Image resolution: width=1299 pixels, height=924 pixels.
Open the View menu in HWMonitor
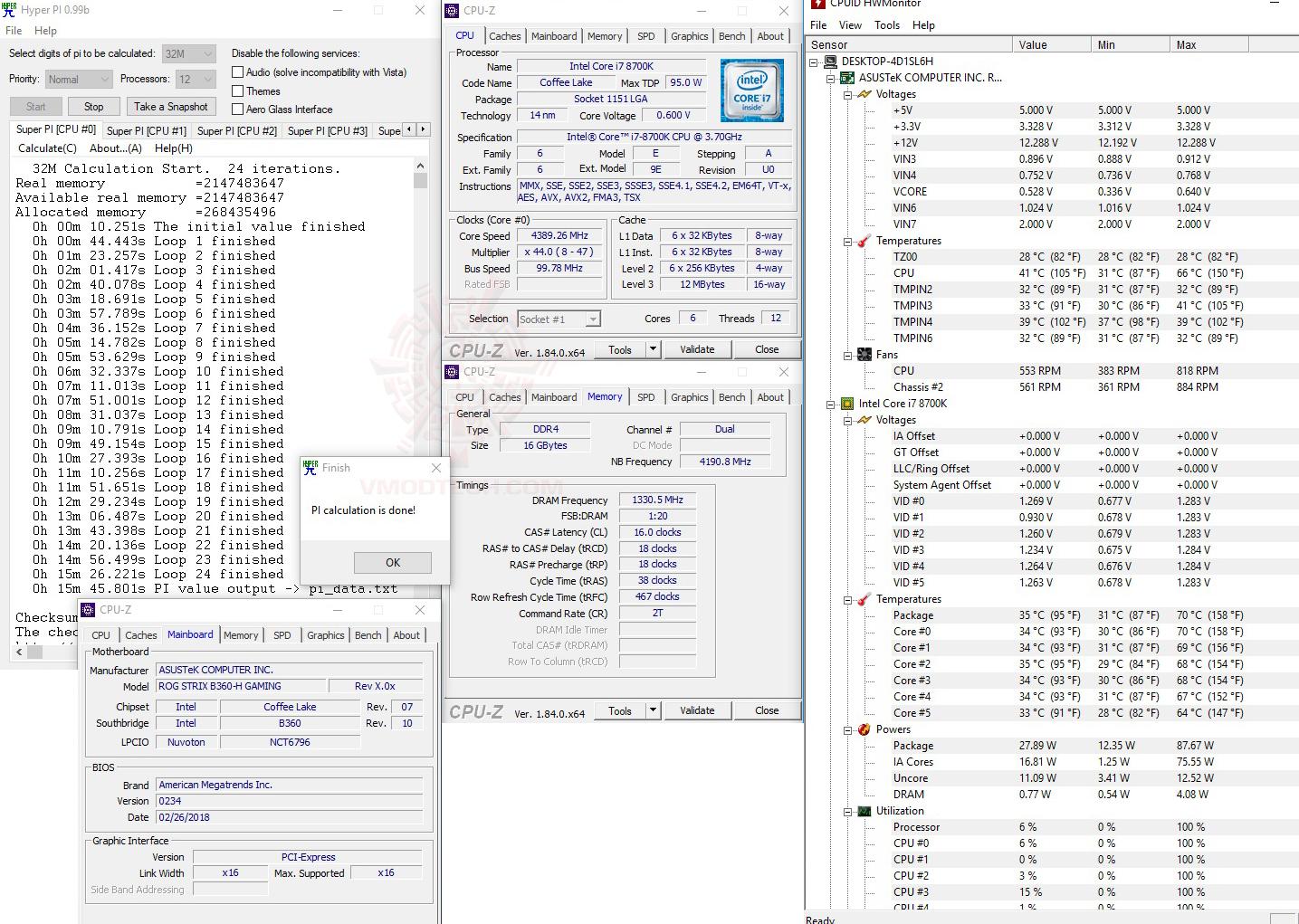(850, 25)
